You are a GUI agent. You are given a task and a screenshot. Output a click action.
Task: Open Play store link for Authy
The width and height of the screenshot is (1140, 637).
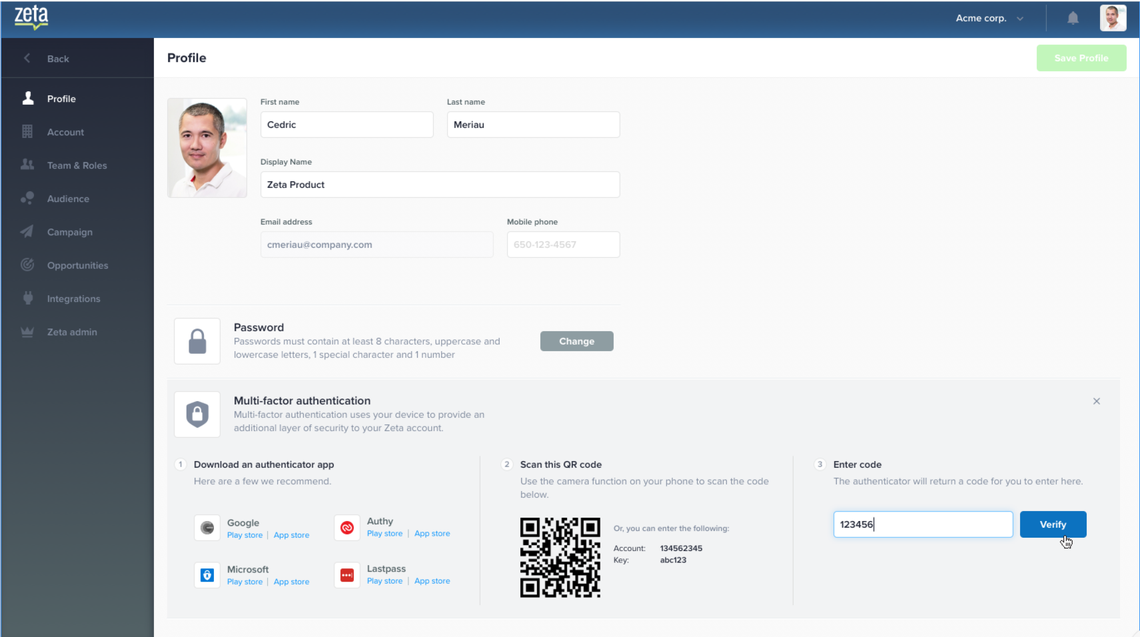pos(384,534)
